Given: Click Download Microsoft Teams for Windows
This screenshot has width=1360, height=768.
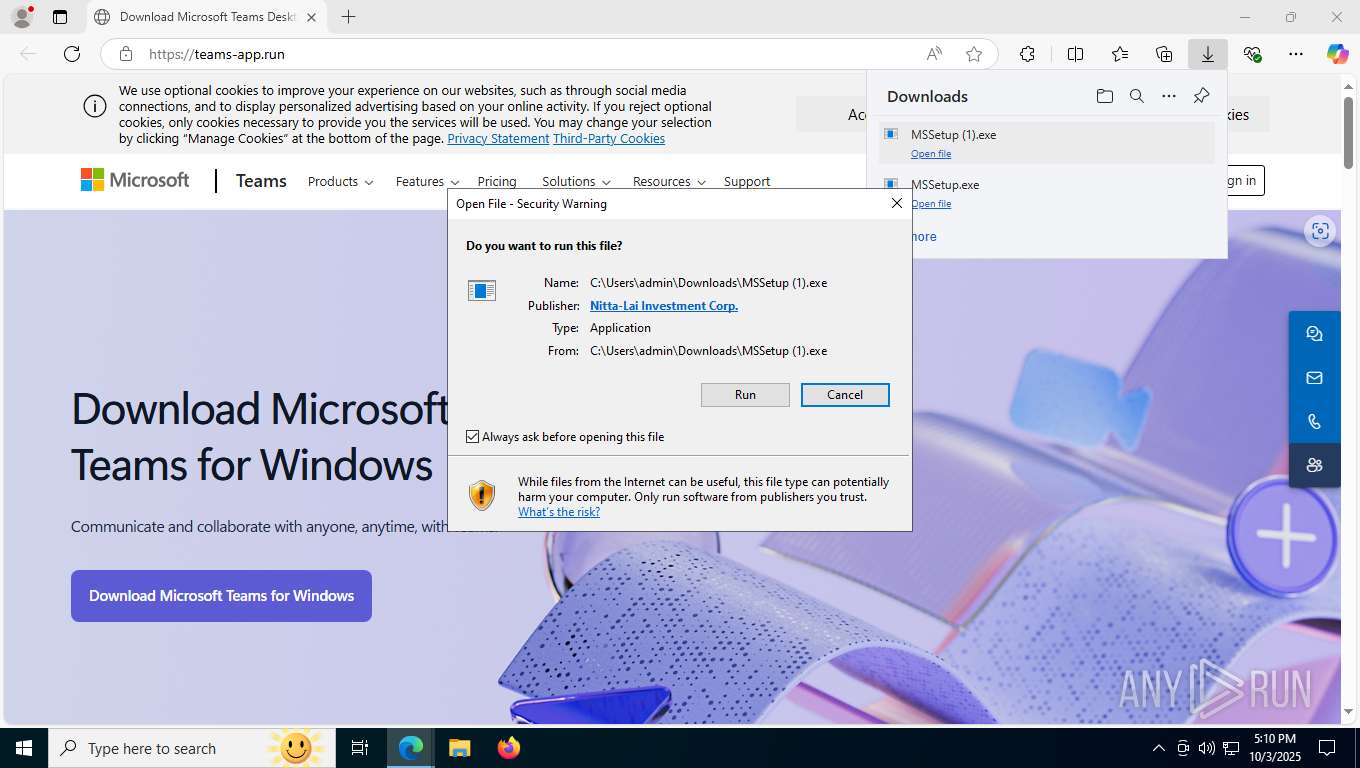Looking at the screenshot, I should (221, 596).
